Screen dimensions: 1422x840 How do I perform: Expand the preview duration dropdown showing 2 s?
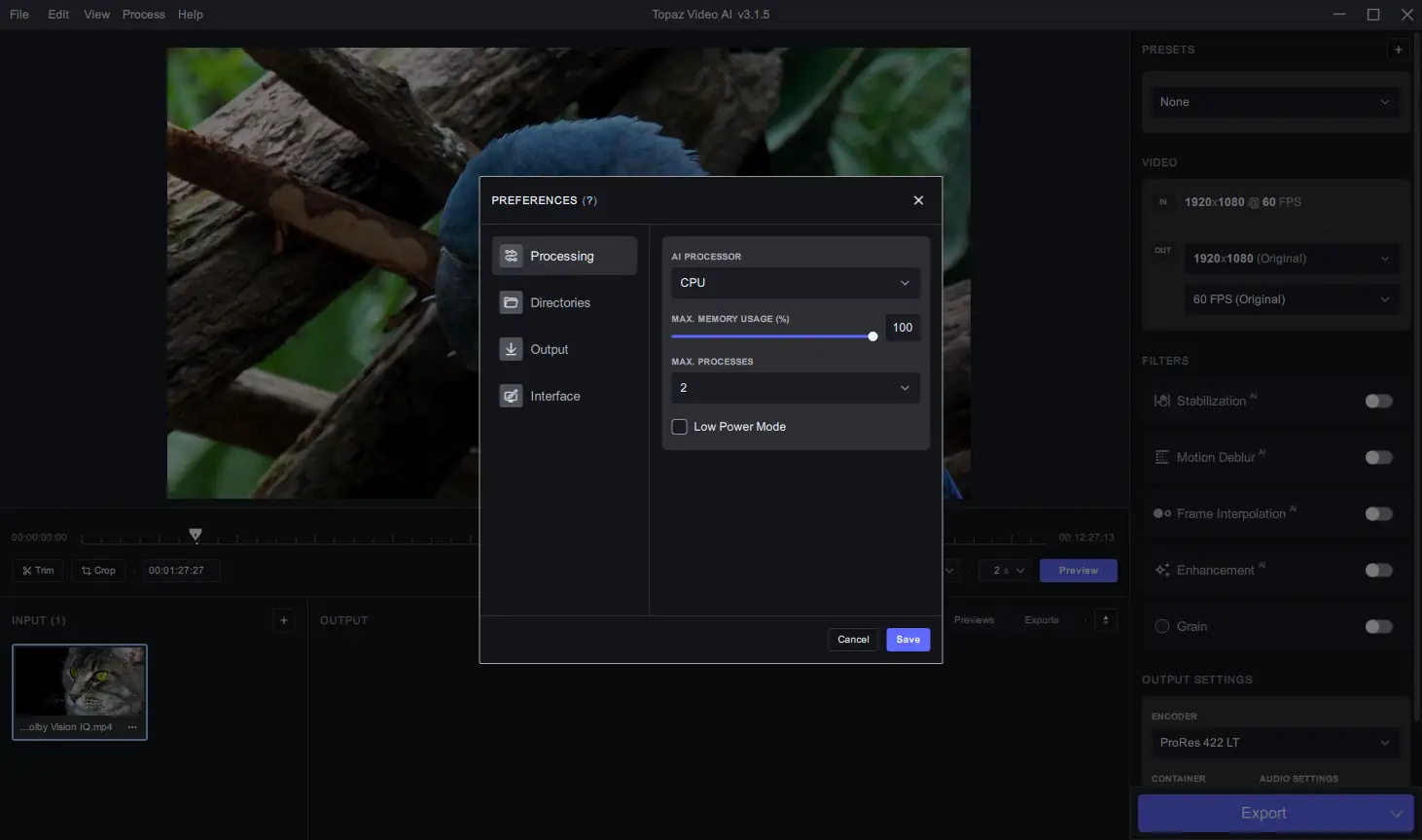click(x=1006, y=571)
